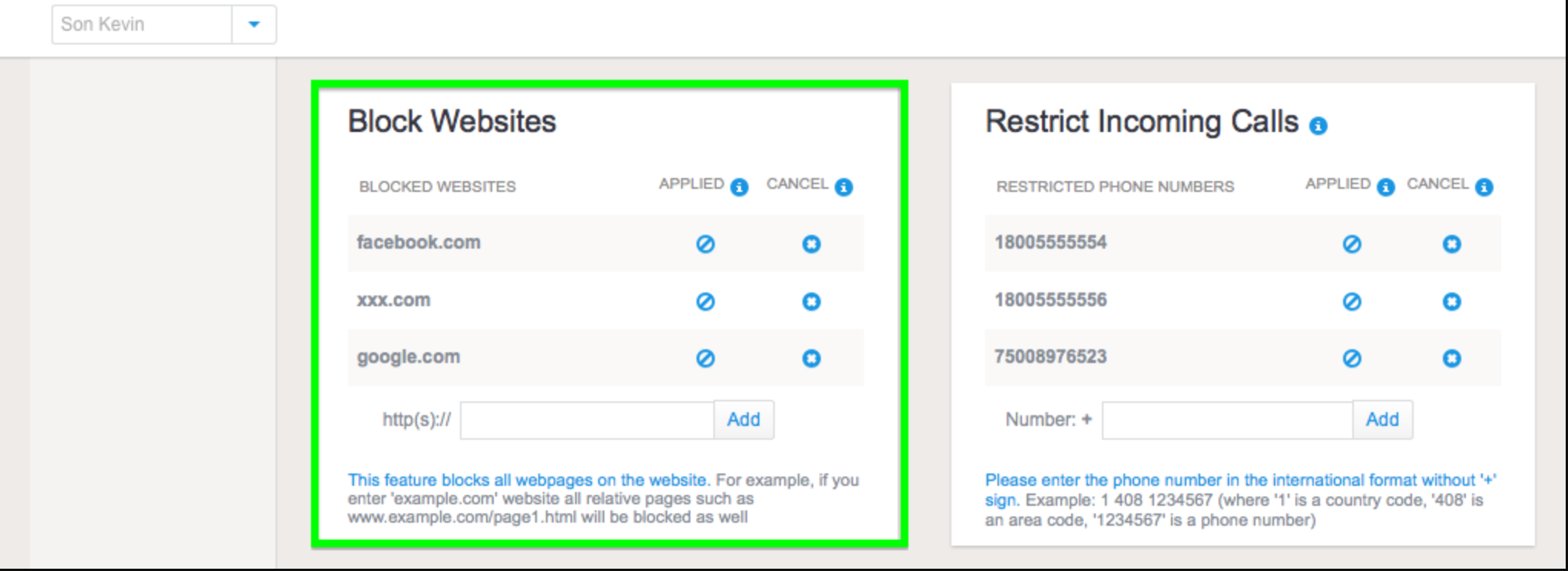The width and height of the screenshot is (1568, 571).
Task: Click the Block Websites heading
Action: (x=452, y=121)
